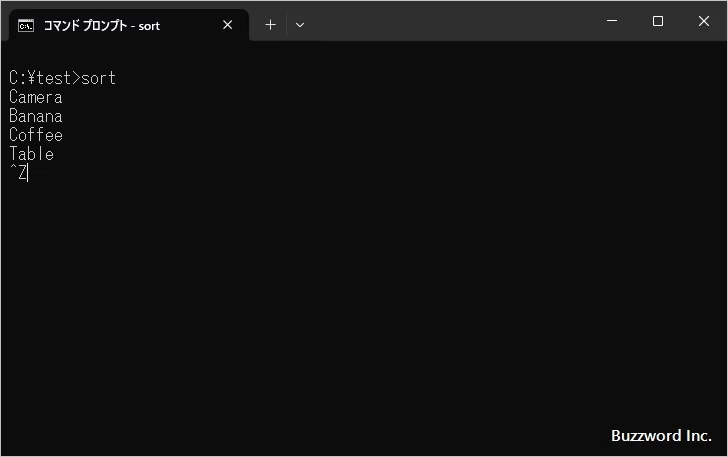Click the word sort in the command line
This screenshot has height=457, width=728.
pyautogui.click(x=99, y=78)
